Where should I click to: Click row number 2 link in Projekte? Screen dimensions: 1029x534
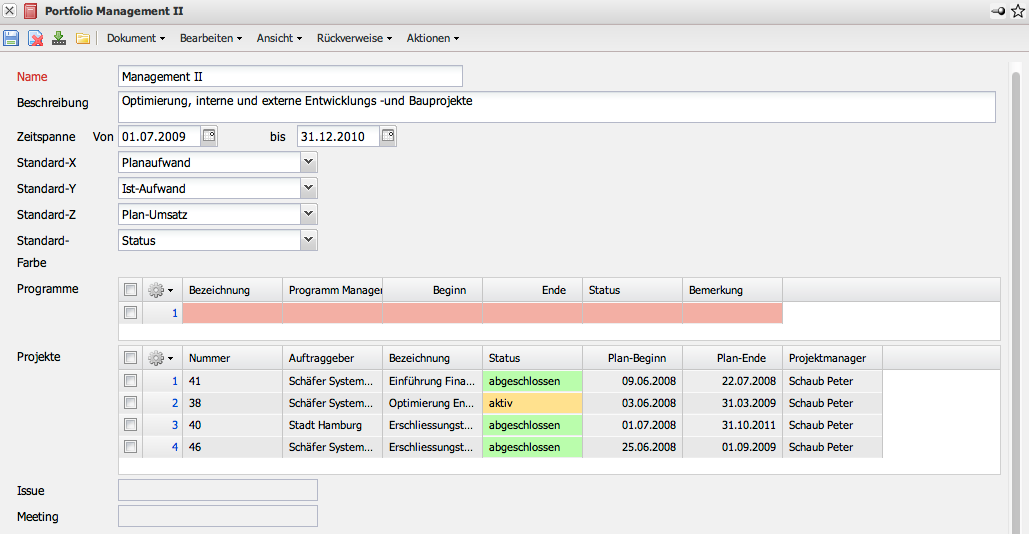[174, 403]
